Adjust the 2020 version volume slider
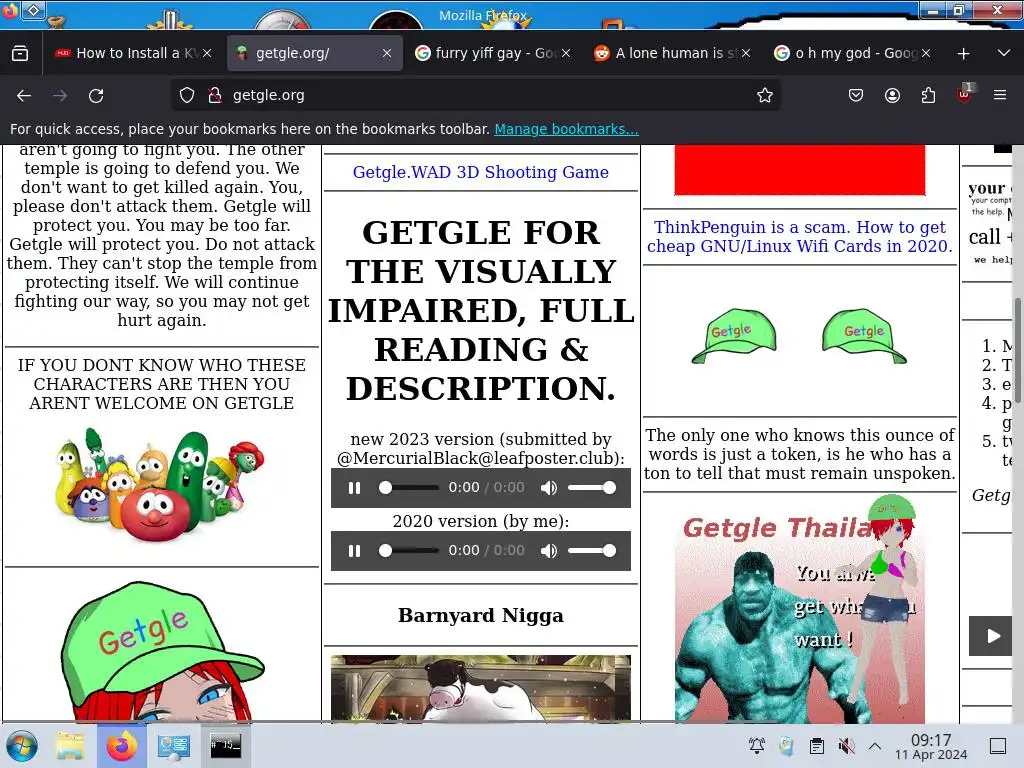Image resolution: width=1024 pixels, height=768 pixels. (x=592, y=551)
